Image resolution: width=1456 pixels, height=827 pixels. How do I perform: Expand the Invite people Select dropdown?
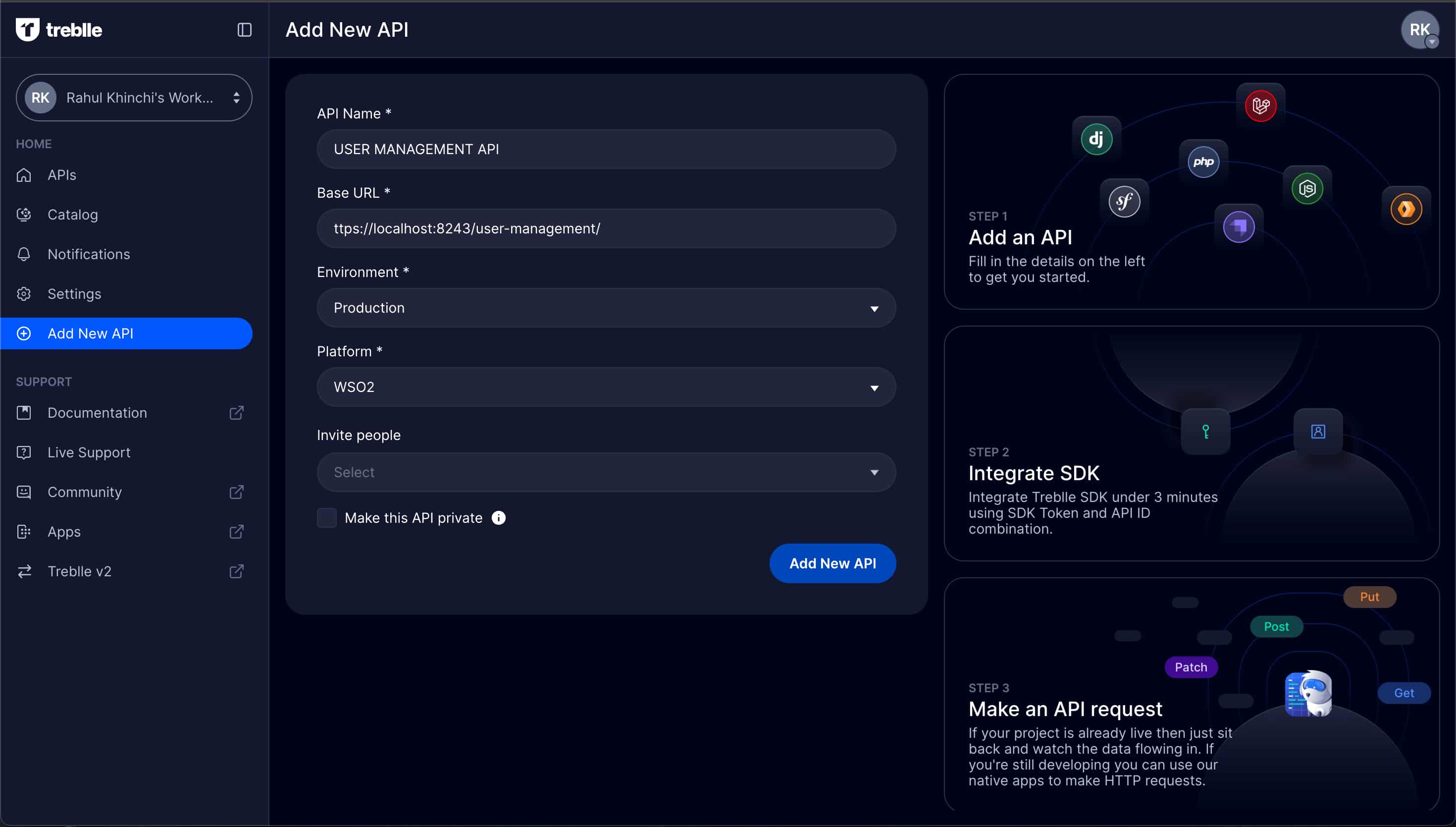pos(606,473)
